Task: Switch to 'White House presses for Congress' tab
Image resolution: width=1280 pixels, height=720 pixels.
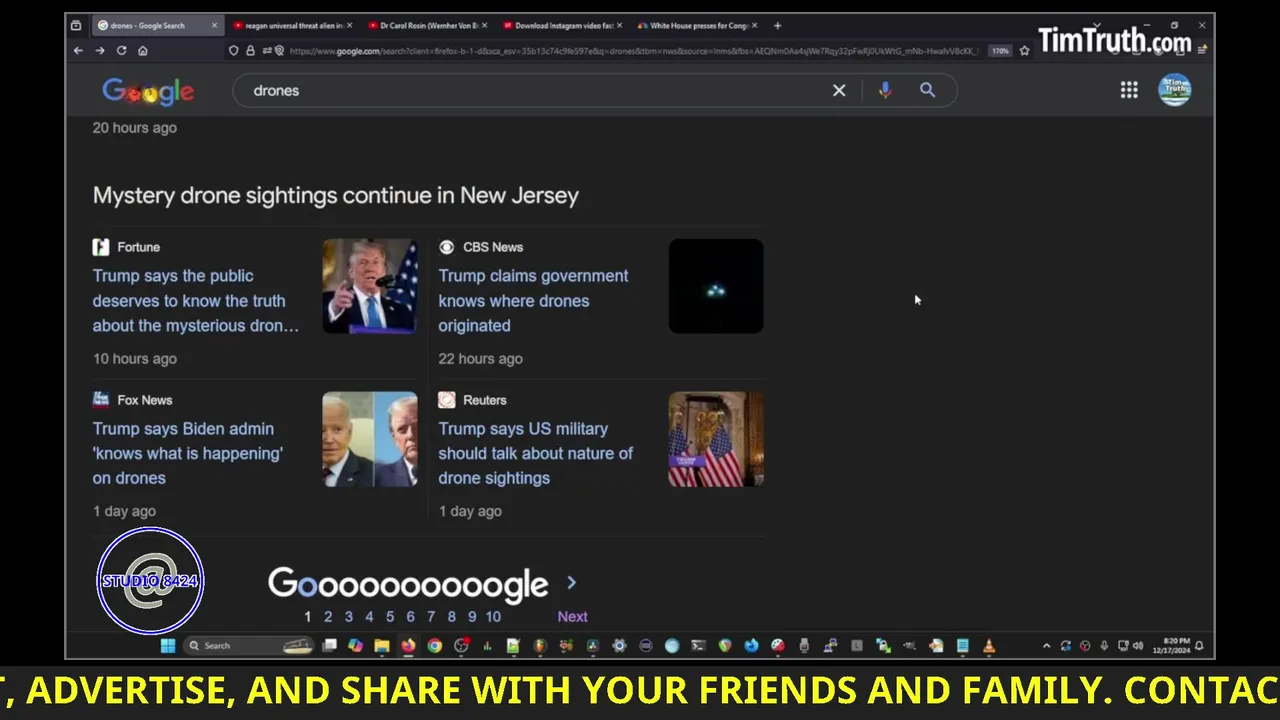Action: click(x=698, y=25)
